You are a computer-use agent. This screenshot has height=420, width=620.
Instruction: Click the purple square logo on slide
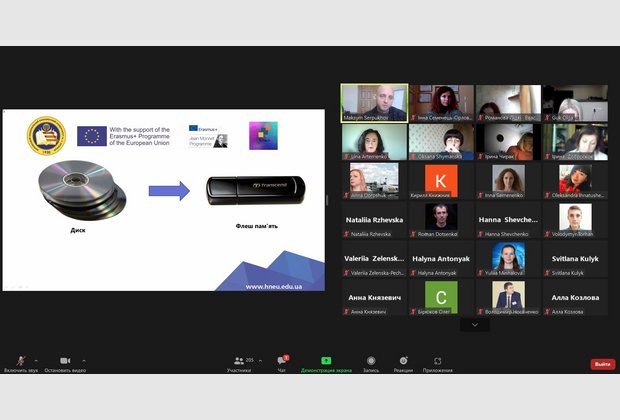(x=263, y=136)
